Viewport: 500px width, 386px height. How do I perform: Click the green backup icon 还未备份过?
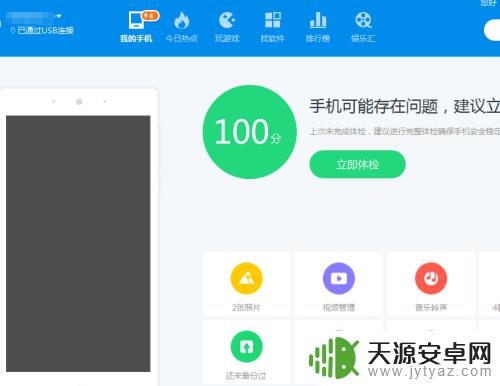tap(246, 347)
